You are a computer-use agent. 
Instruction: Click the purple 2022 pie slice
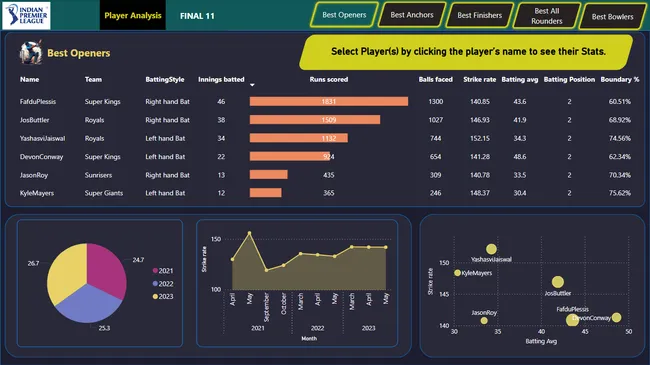(88, 305)
